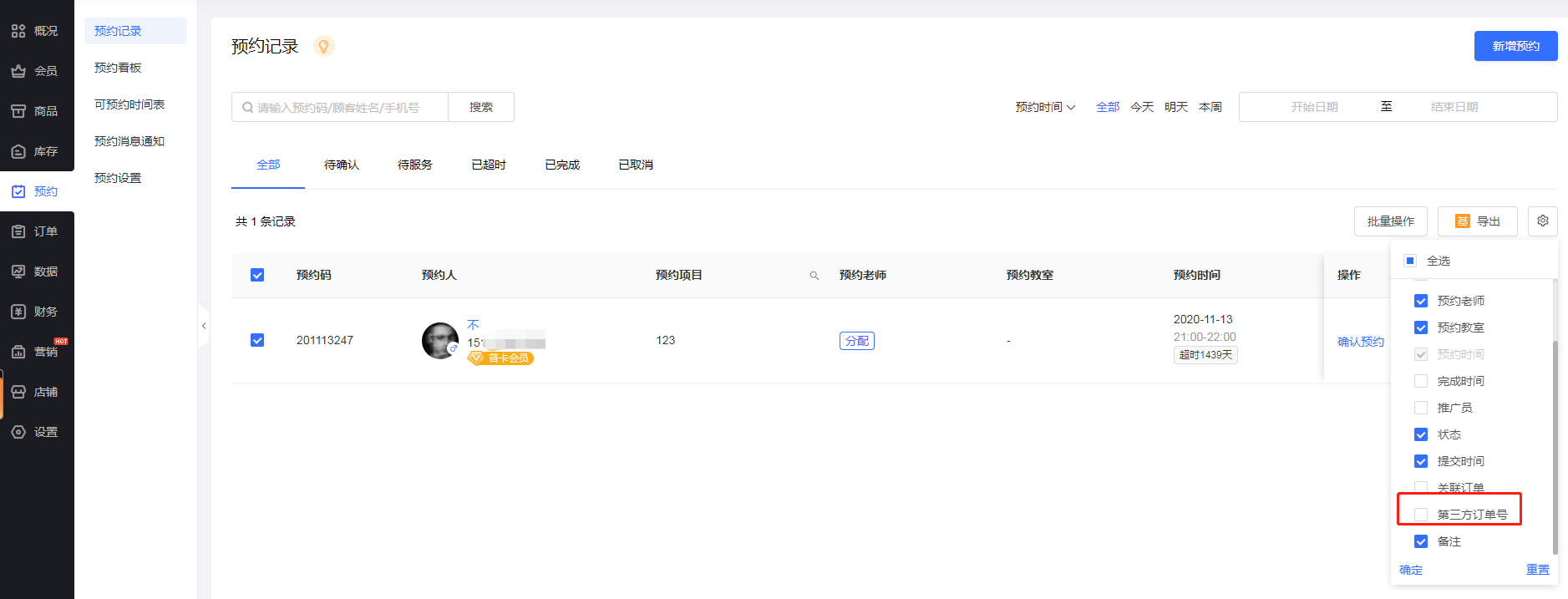This screenshot has width=1568, height=599.
Task: Click the 库存 inventory icon
Action: 18,151
